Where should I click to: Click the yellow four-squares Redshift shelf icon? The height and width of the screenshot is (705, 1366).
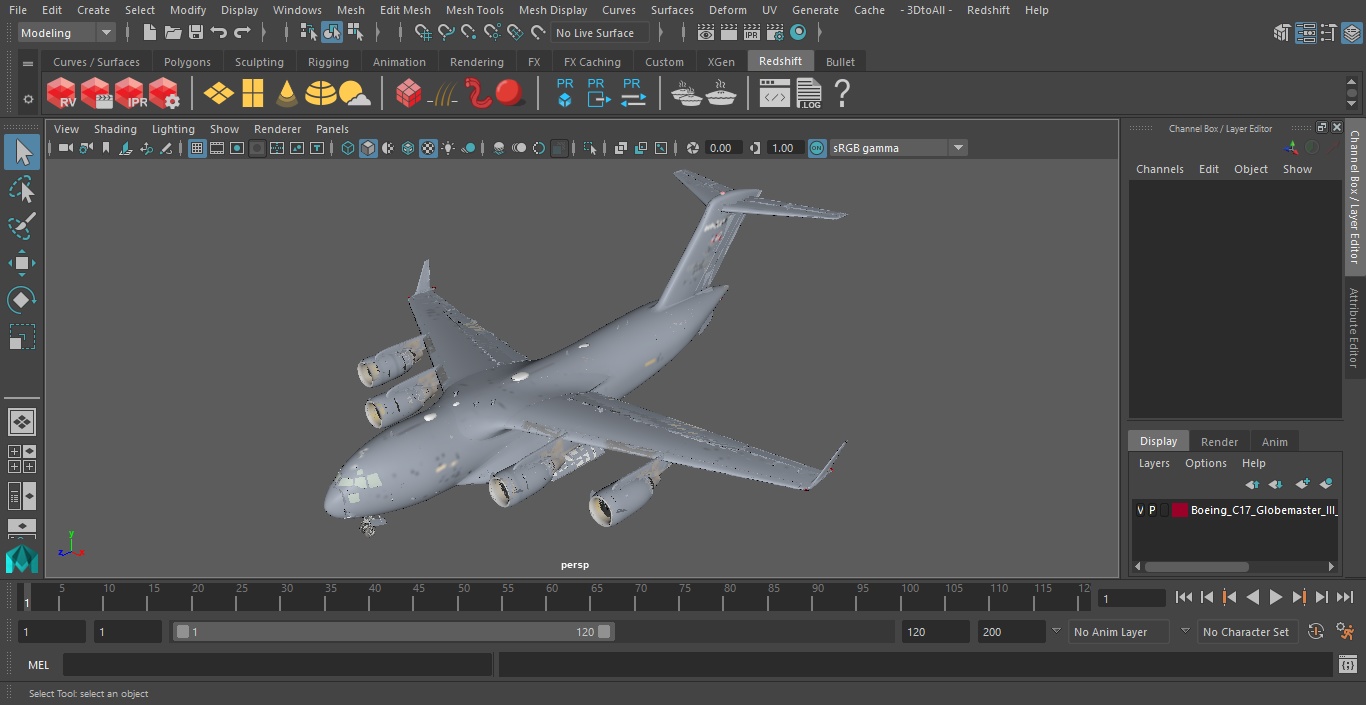253,93
